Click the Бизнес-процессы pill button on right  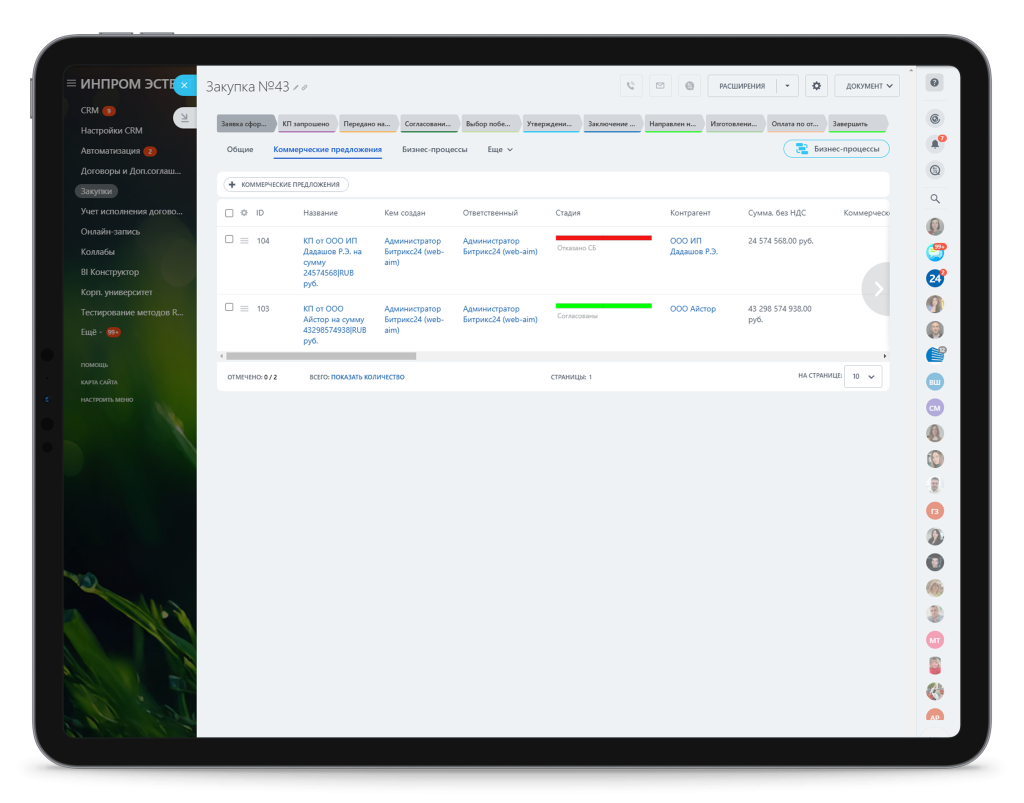[x=836, y=149]
